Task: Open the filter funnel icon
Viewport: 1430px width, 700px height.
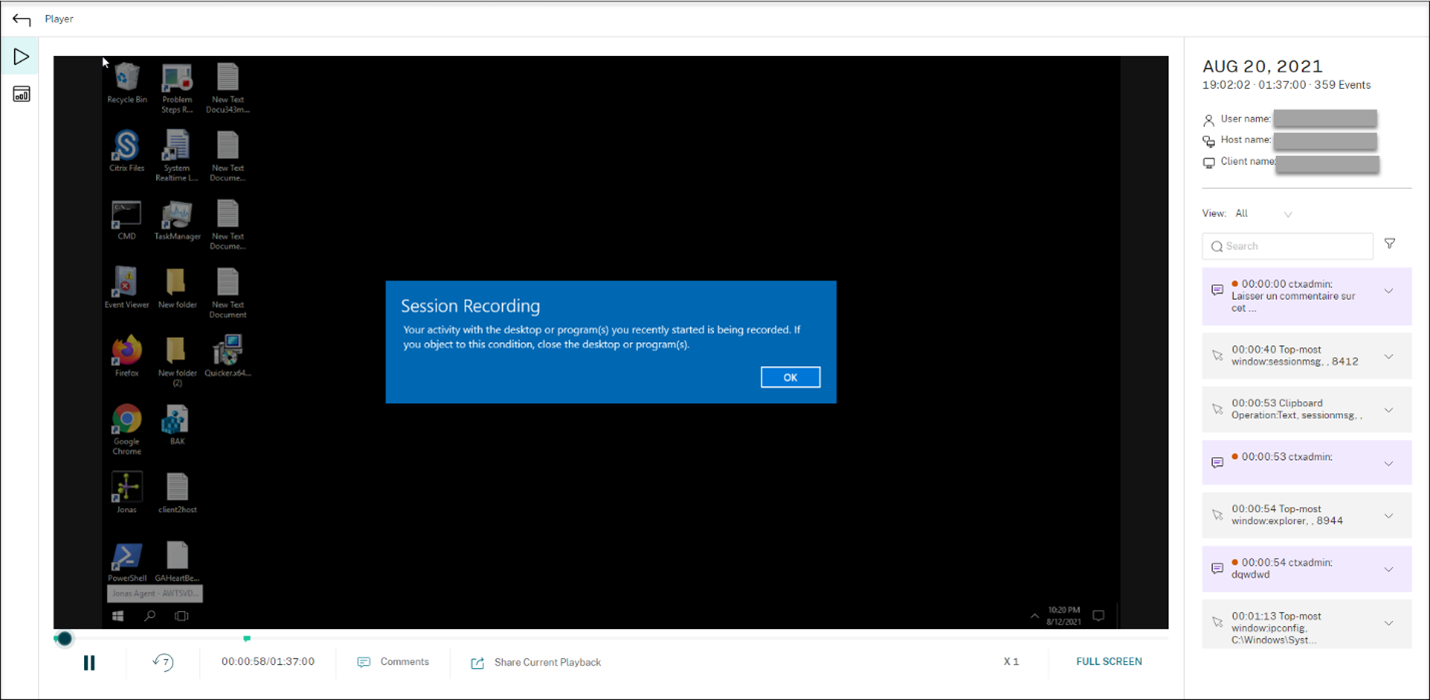Action: click(x=1390, y=244)
